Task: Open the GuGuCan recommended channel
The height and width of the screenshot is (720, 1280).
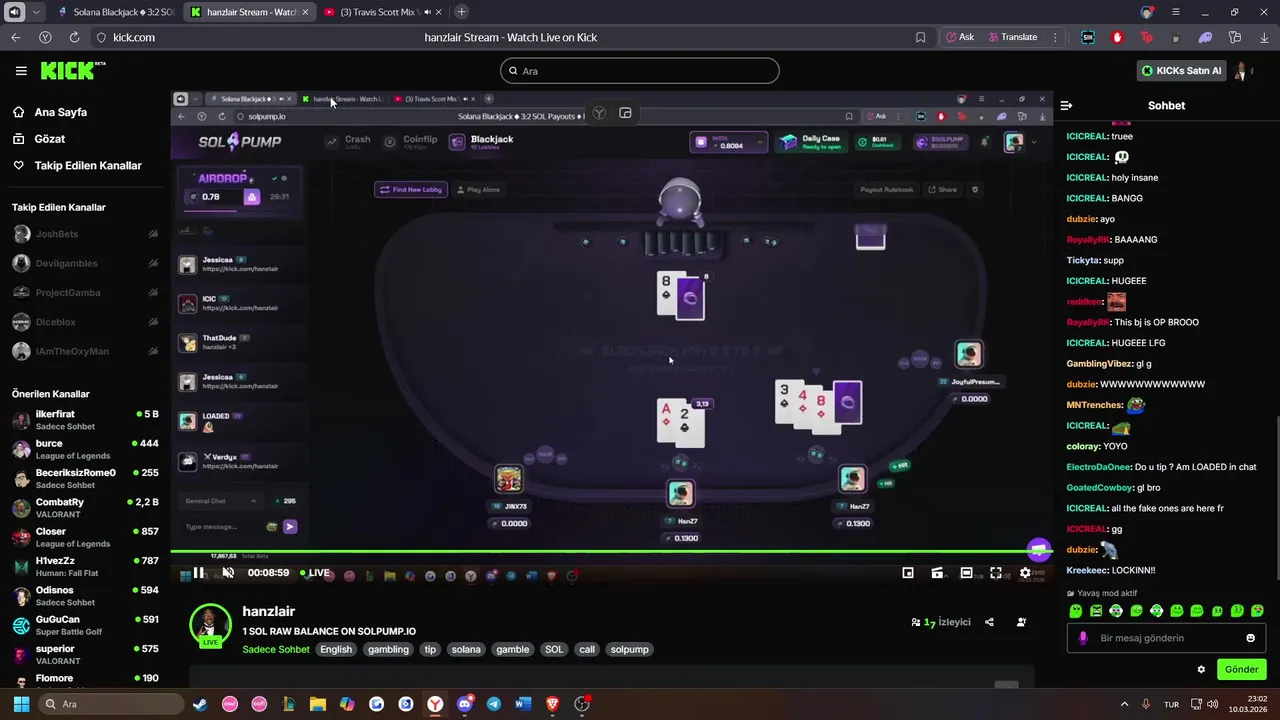Action: click(85, 625)
